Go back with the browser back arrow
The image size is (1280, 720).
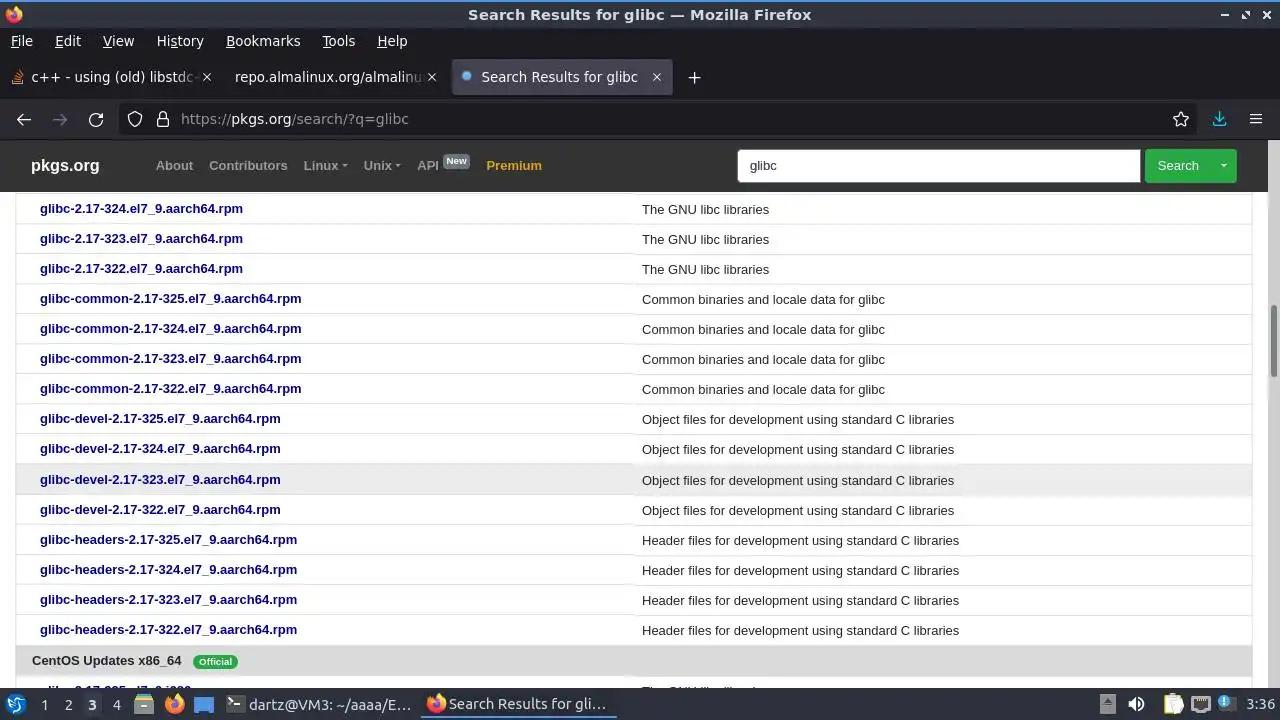point(24,119)
